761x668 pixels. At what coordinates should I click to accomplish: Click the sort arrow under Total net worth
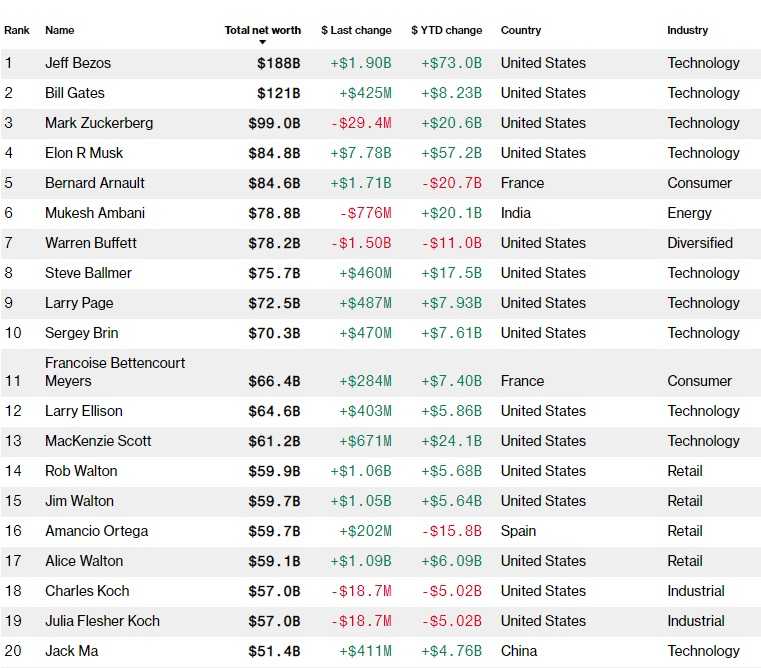click(263, 42)
